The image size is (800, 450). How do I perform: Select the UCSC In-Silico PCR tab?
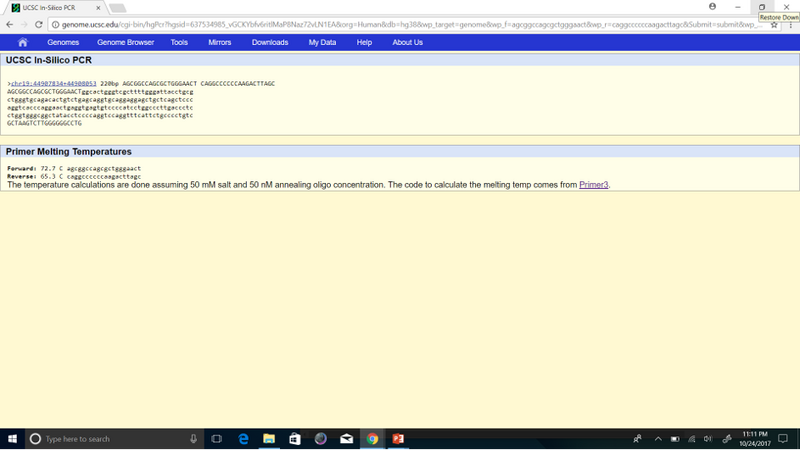tap(50, 7)
